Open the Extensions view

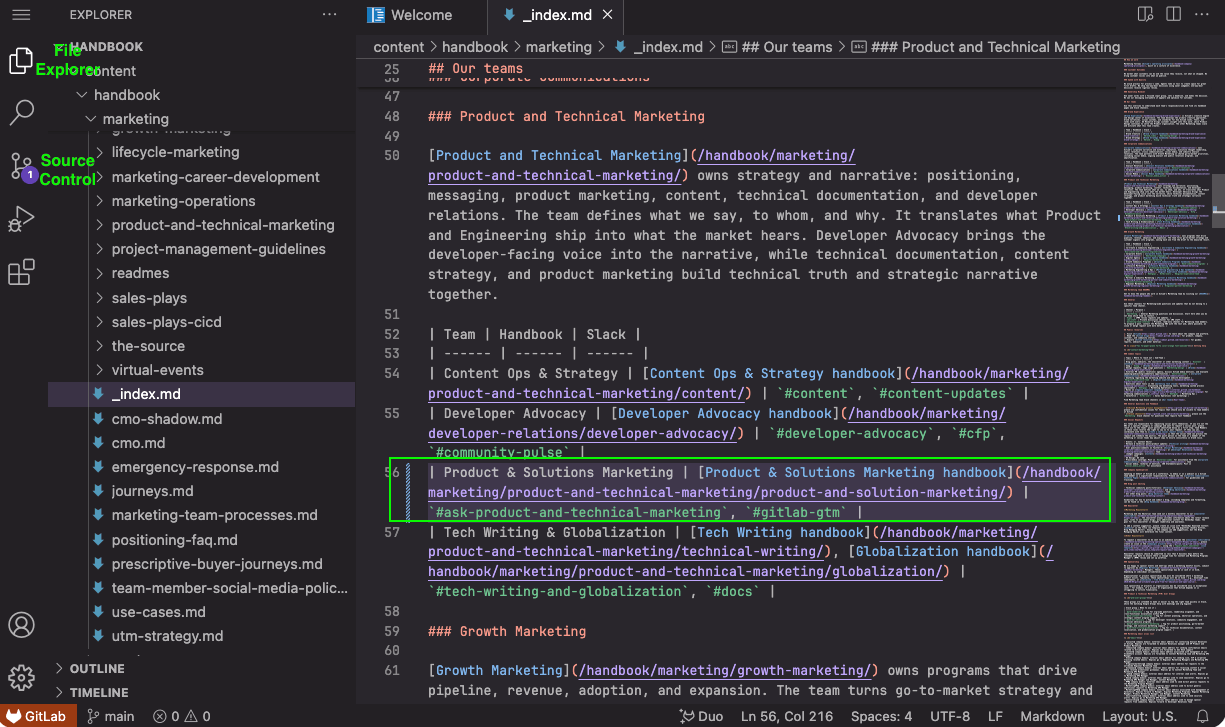pos(21,272)
